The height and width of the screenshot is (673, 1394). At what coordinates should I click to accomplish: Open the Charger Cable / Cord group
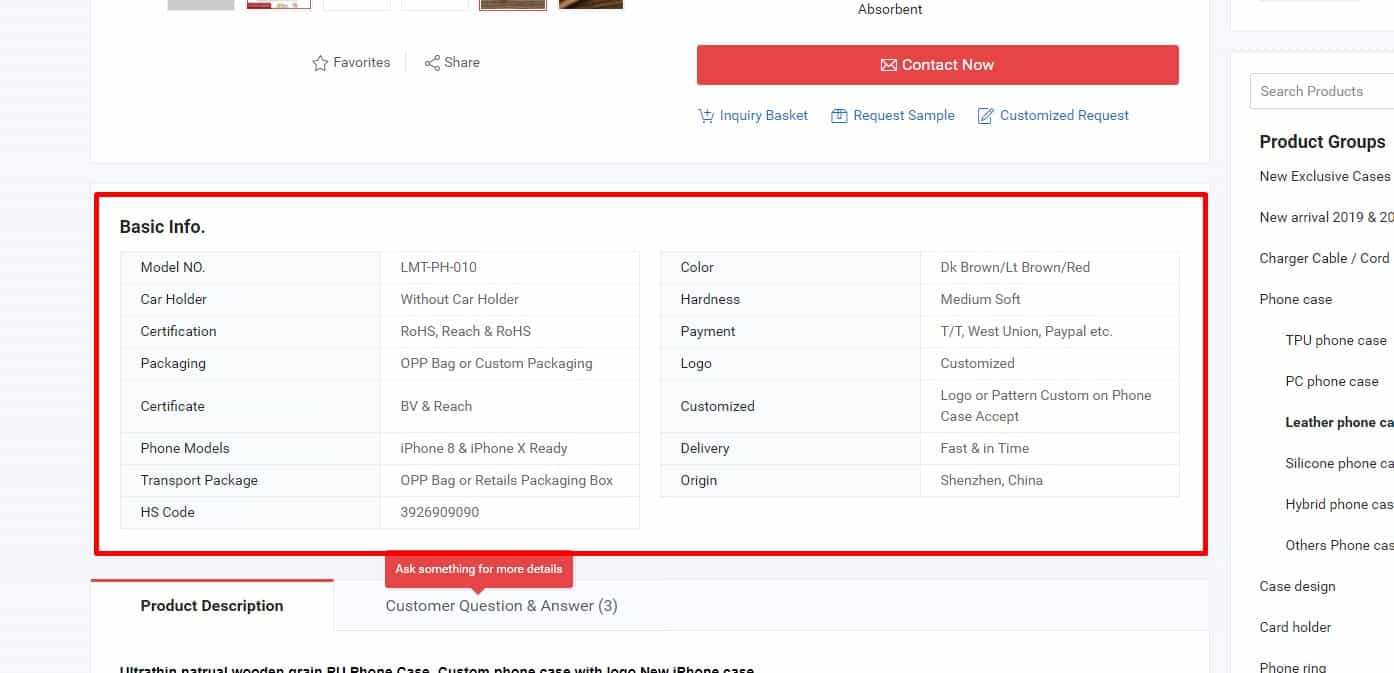pos(1324,258)
